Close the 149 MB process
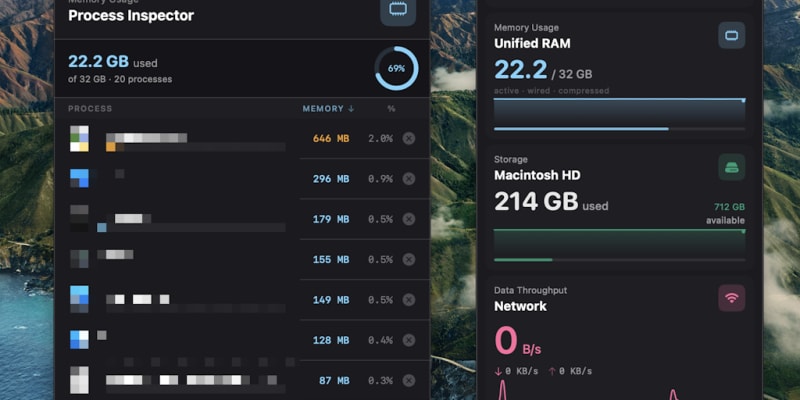 coord(409,299)
